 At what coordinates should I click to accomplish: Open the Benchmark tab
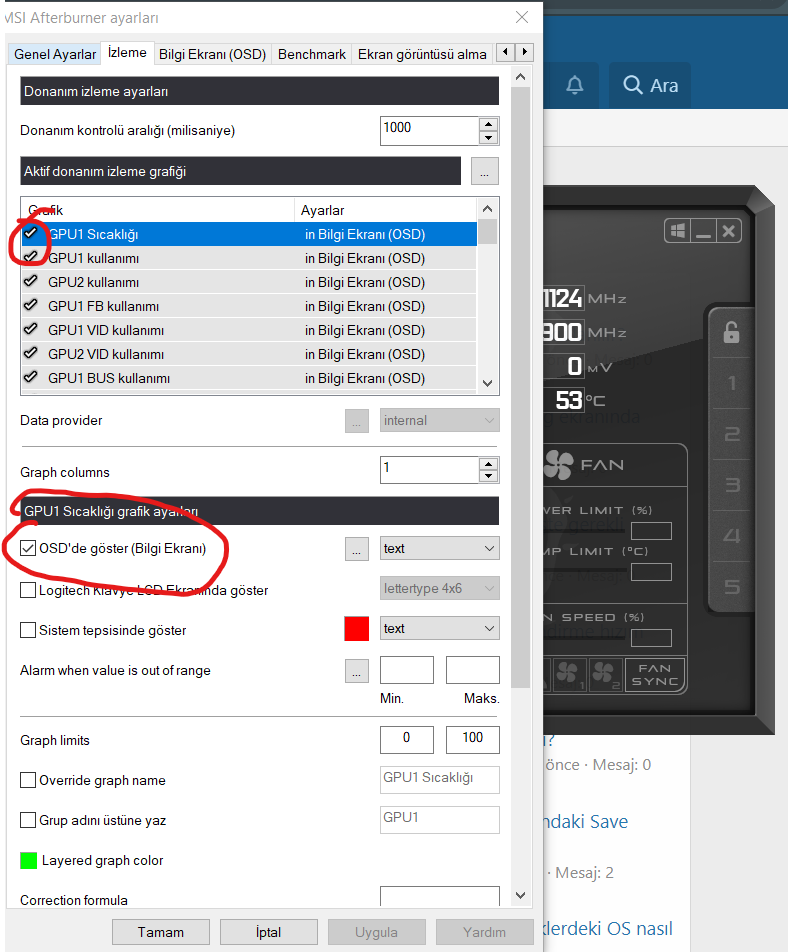click(311, 54)
